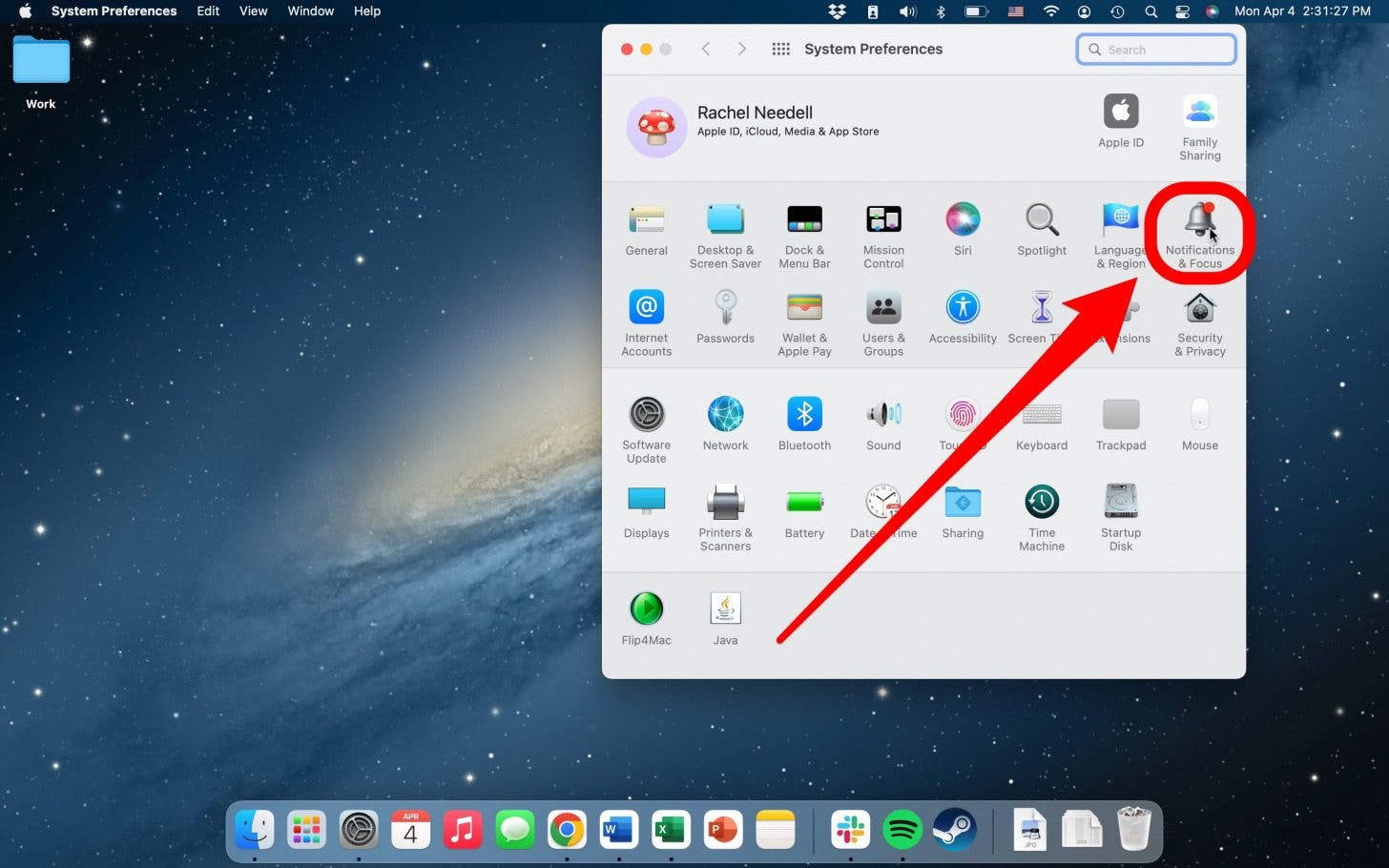The height and width of the screenshot is (868, 1389).
Task: Go back using the back navigation arrow
Action: tap(706, 49)
